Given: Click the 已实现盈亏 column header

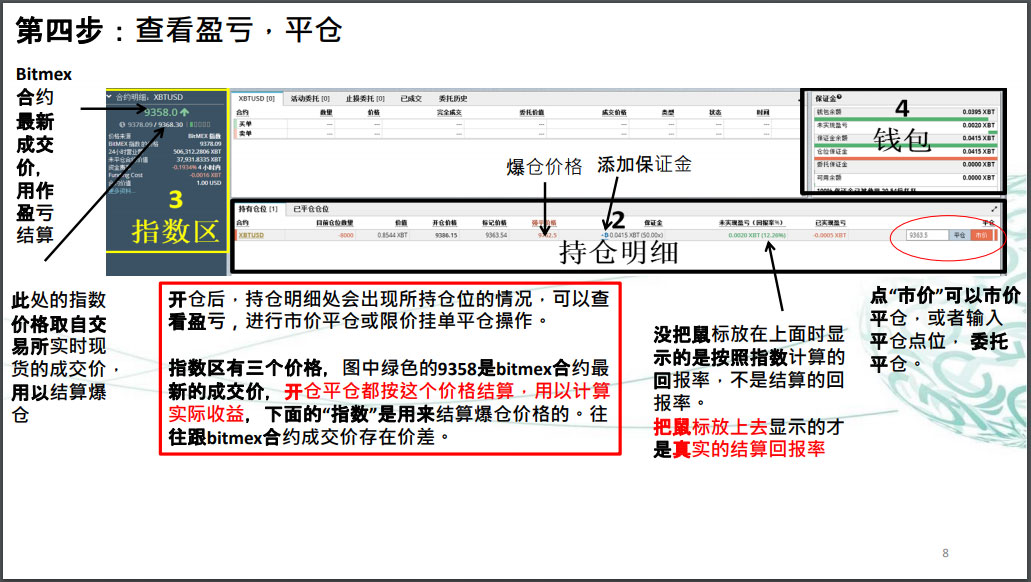Looking at the screenshot, I should [830, 223].
